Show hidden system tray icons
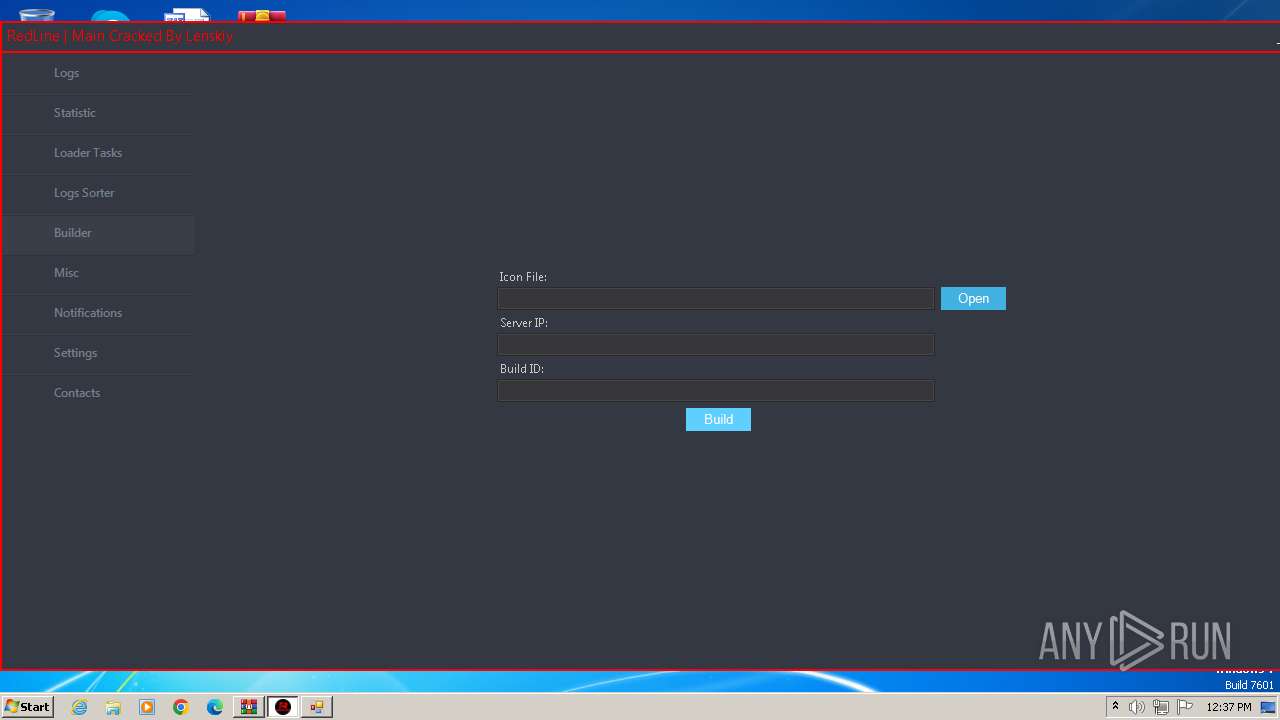The width and height of the screenshot is (1280, 720). click(x=1116, y=707)
